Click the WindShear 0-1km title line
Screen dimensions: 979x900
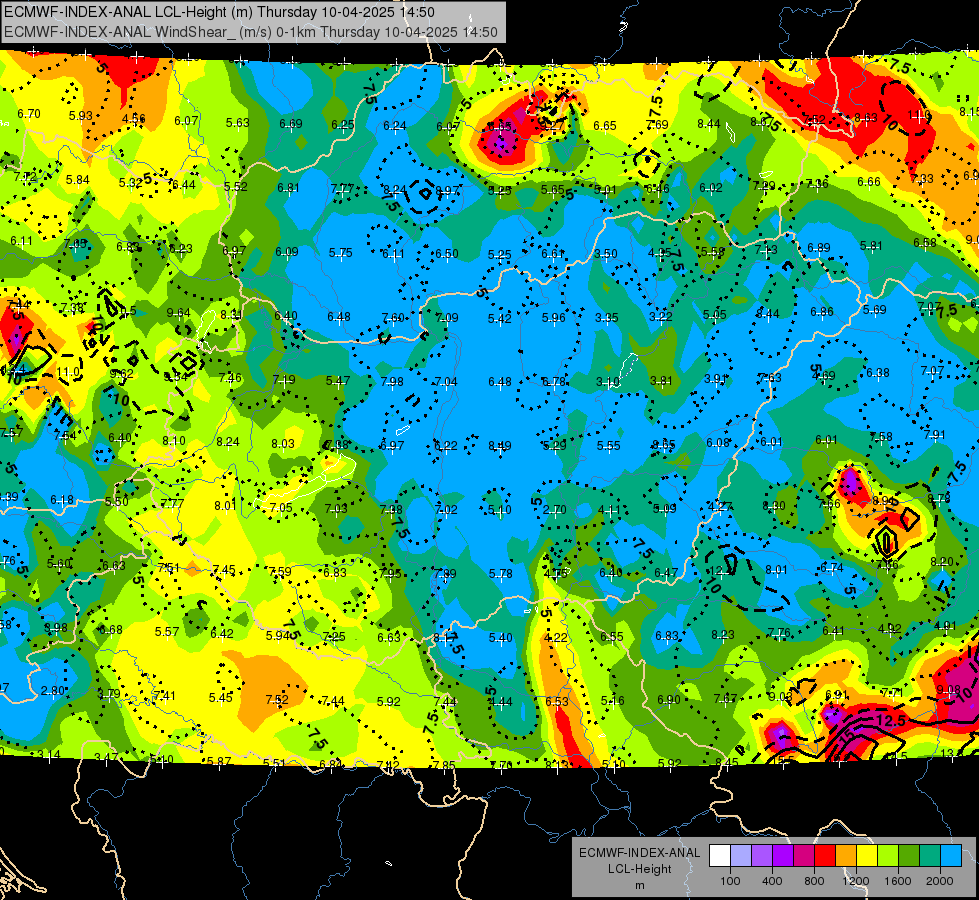point(251,32)
